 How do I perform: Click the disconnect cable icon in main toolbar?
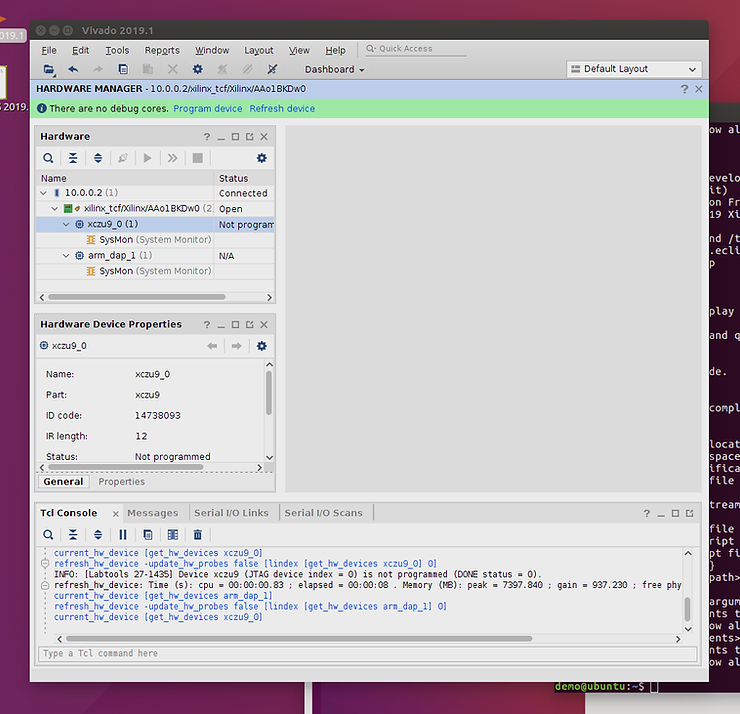click(272, 69)
